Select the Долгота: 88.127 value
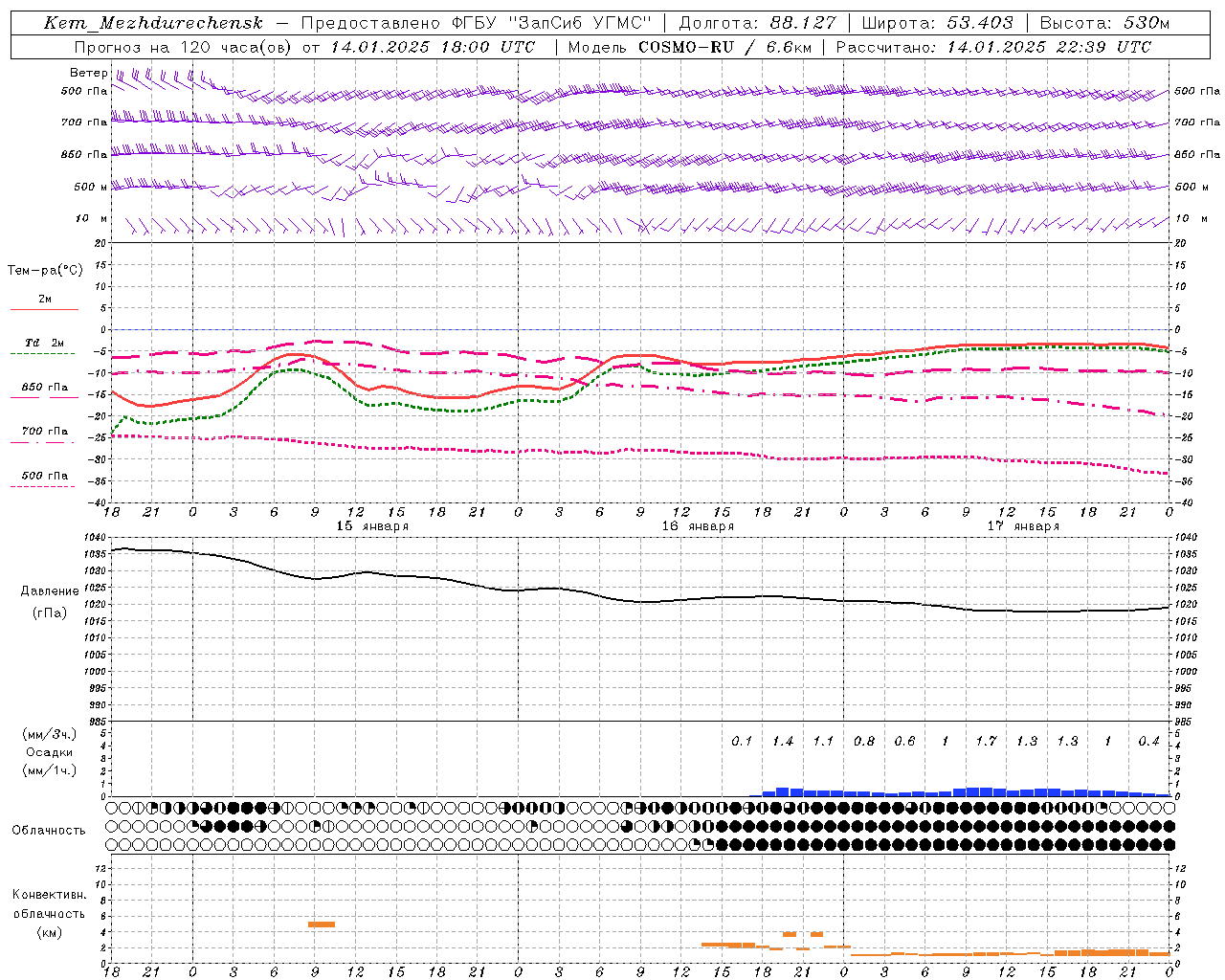This screenshot has height=980, width=1225. coord(757,23)
